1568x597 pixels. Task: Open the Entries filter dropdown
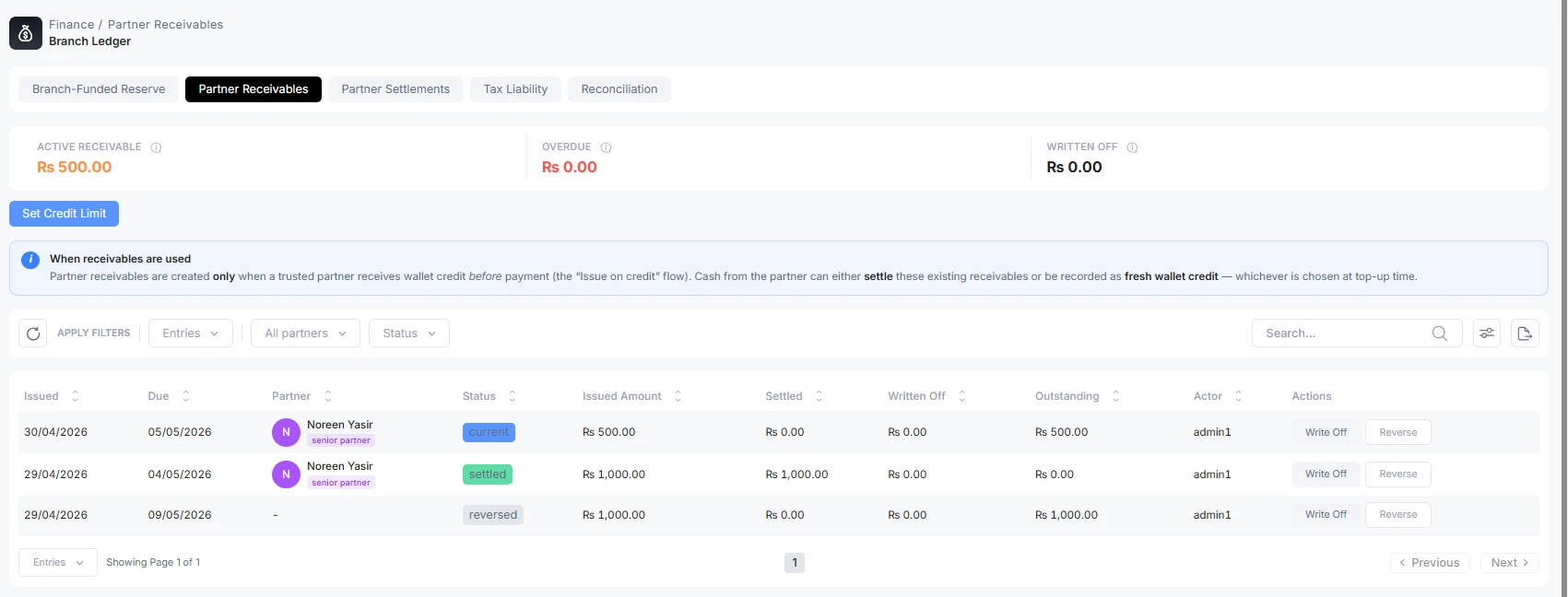coord(191,334)
